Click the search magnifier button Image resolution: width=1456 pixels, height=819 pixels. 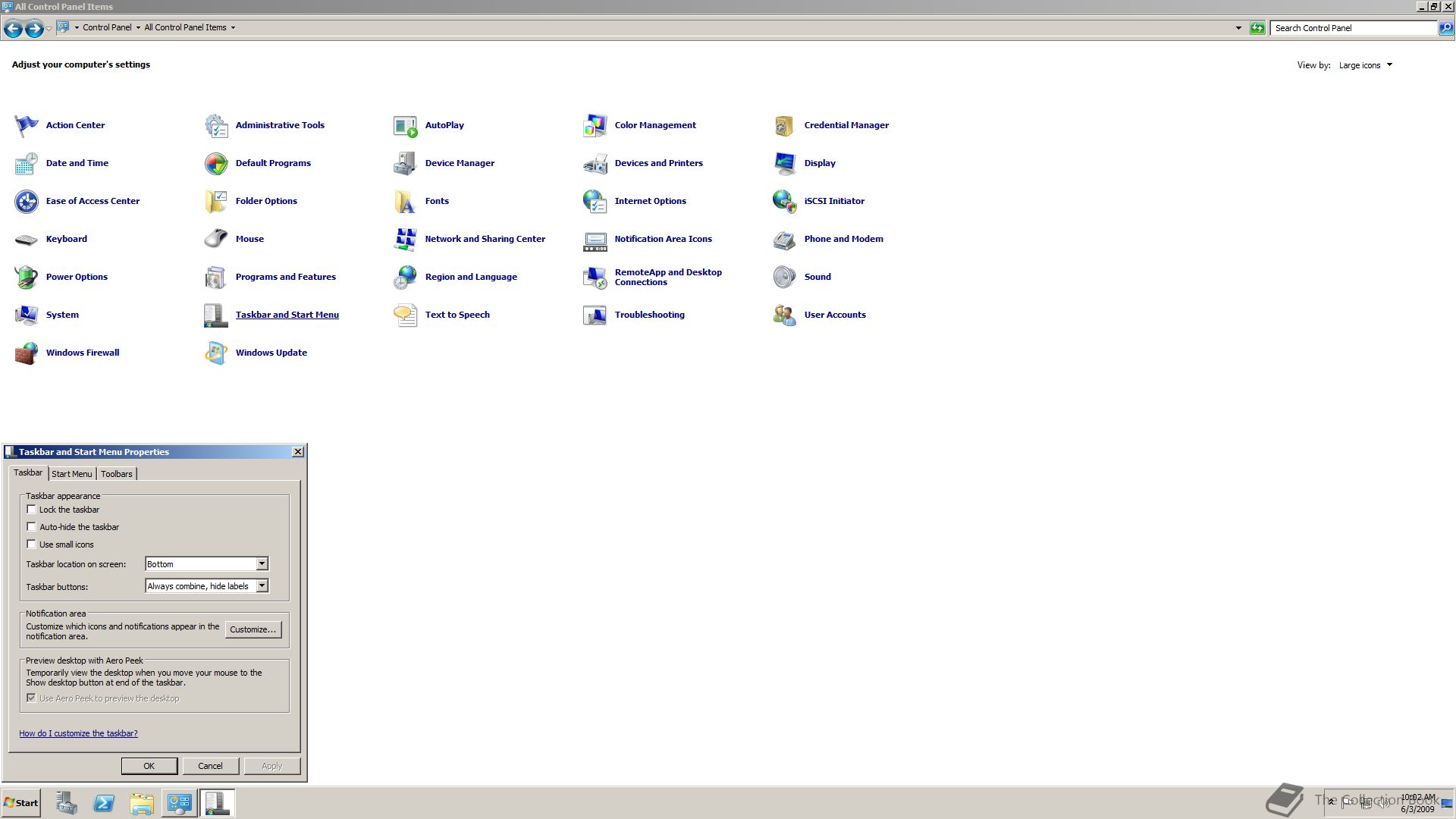coord(1445,28)
